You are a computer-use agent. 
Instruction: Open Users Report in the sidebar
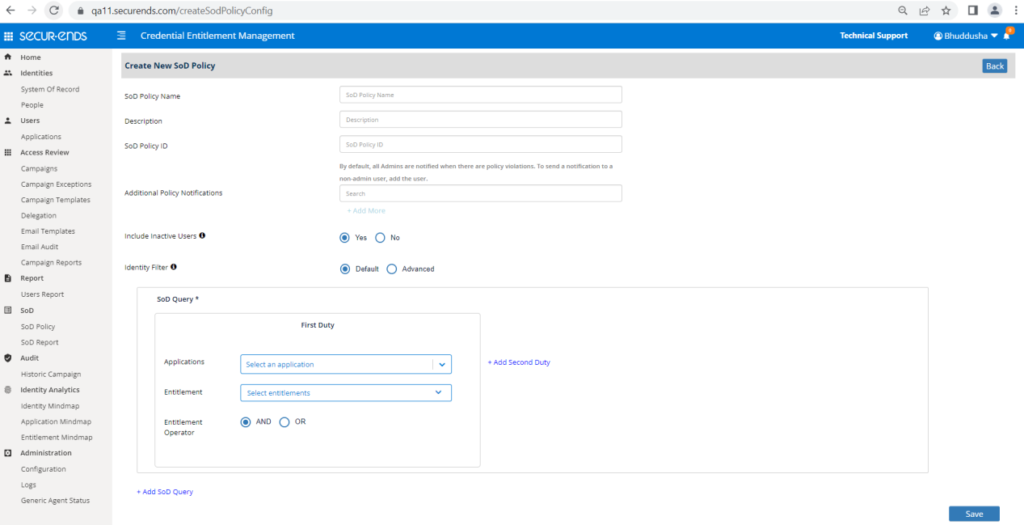42,294
